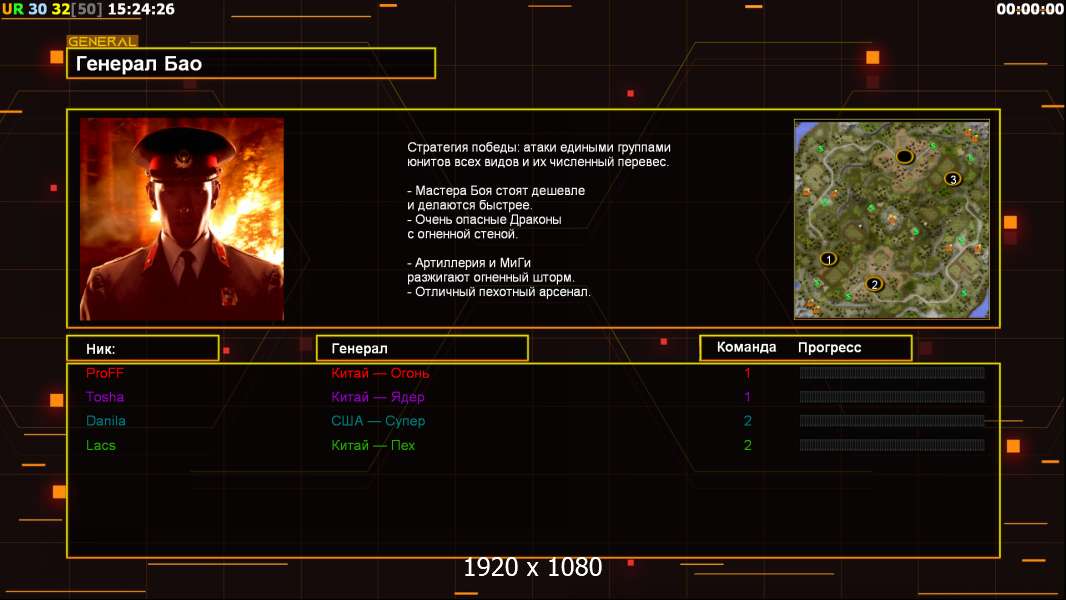
Task: Select the 'Генерал Бао' title field
Action: click(x=250, y=64)
